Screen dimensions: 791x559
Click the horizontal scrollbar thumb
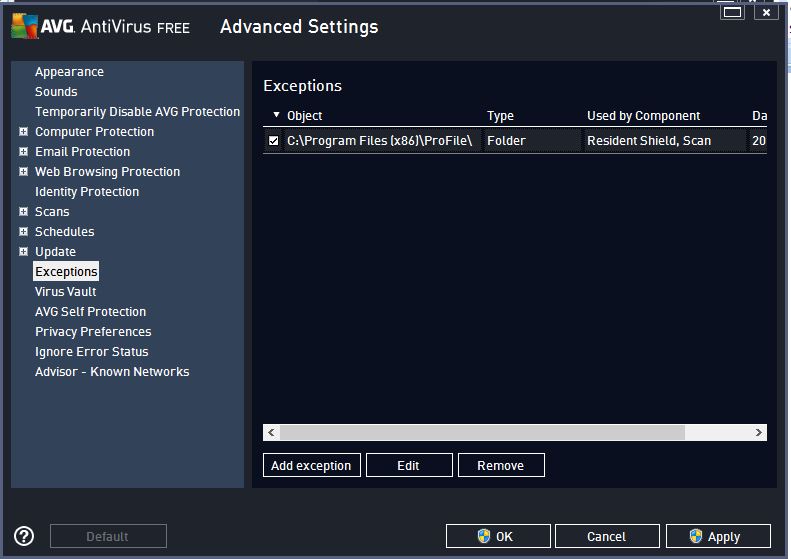point(482,432)
